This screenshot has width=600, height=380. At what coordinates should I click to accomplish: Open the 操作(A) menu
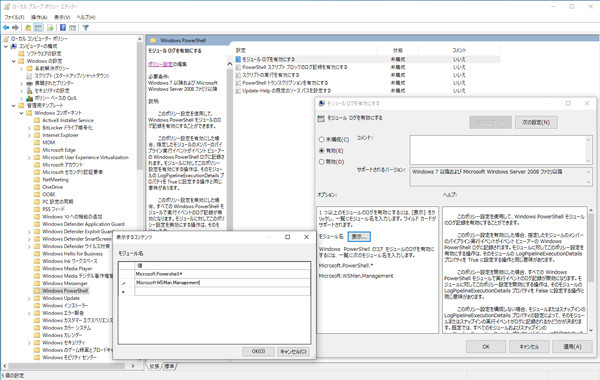(39, 17)
